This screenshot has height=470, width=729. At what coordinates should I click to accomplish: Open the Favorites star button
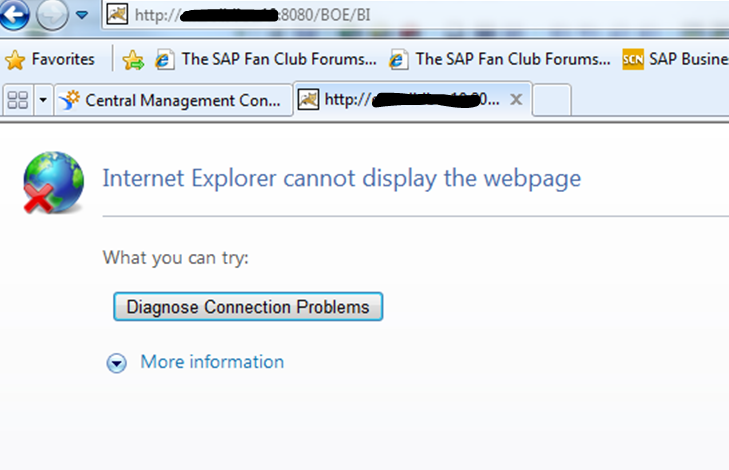[x=49, y=60]
